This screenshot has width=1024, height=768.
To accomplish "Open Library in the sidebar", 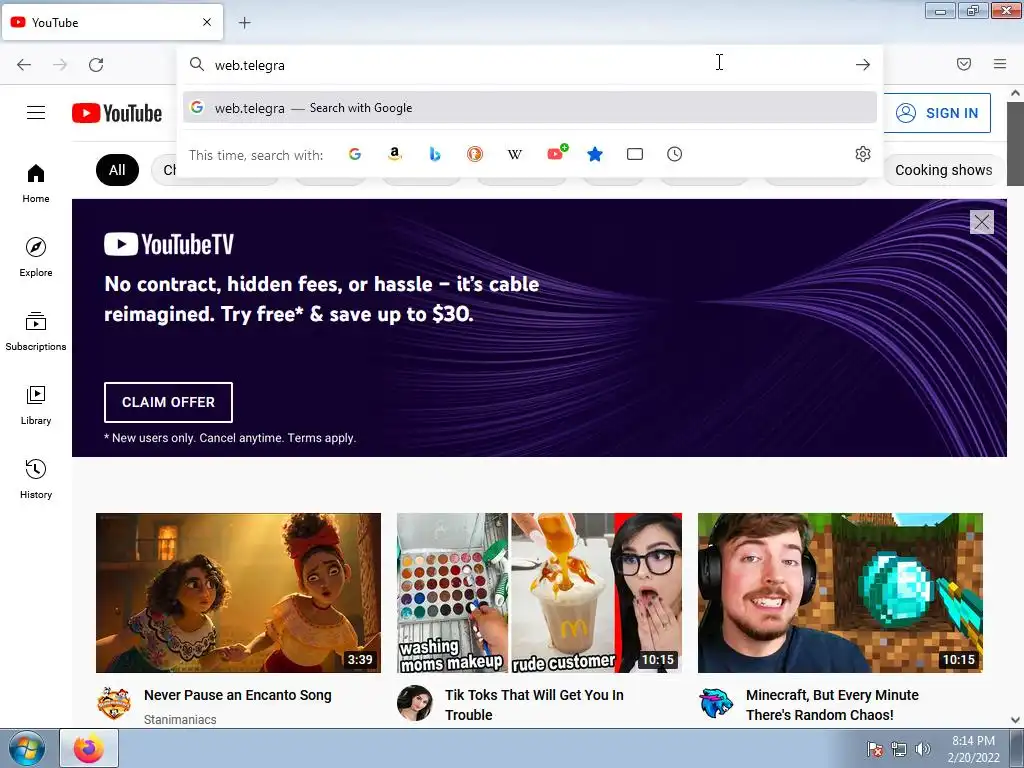I will (36, 406).
